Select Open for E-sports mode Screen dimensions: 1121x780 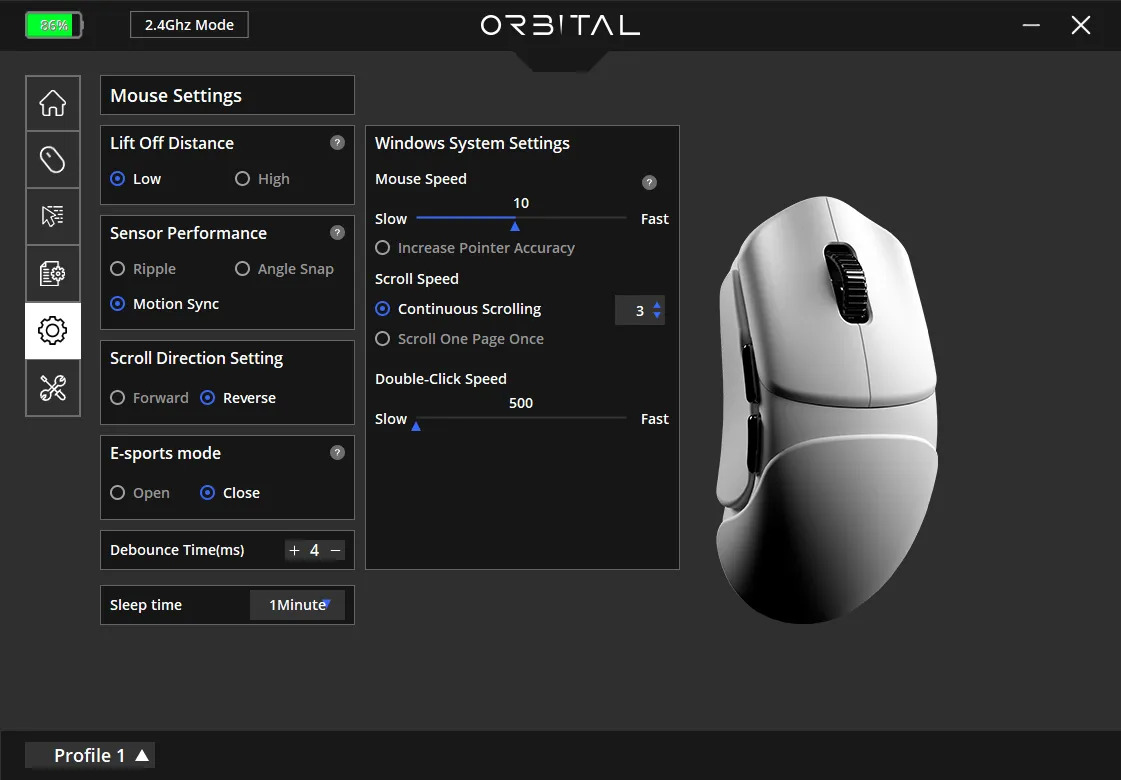pos(117,492)
